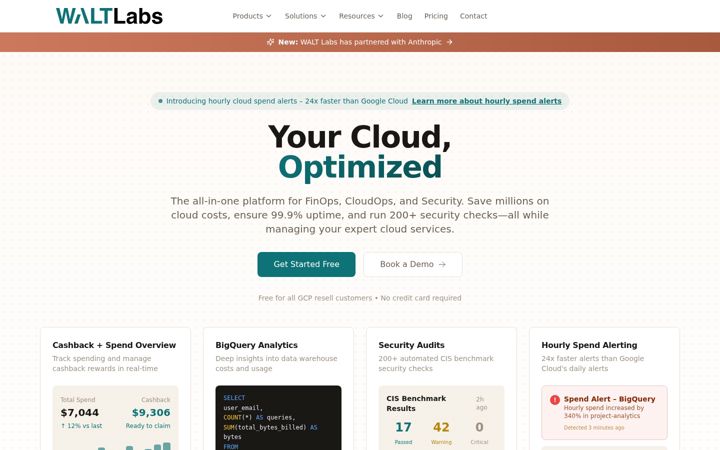The height and width of the screenshot is (450, 720).
Task: Go to the Blog page
Action: pos(404,16)
